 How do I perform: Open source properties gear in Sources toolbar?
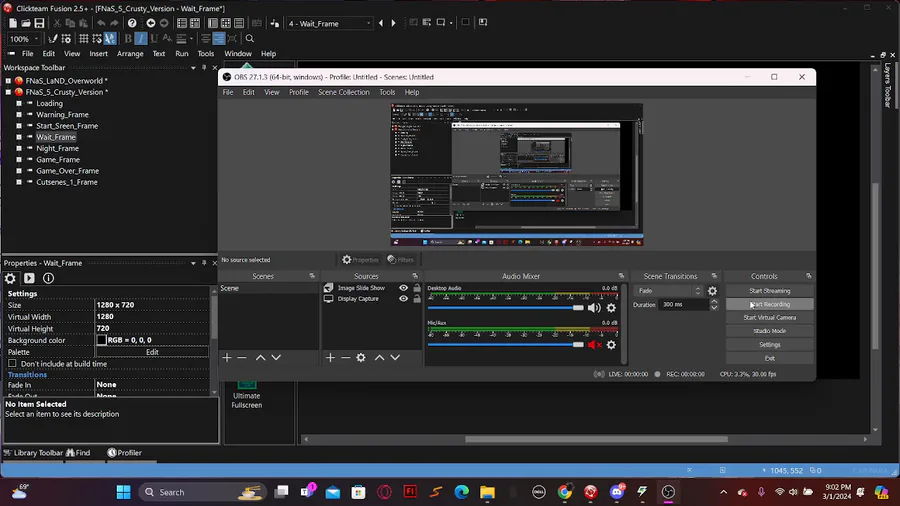[360, 357]
